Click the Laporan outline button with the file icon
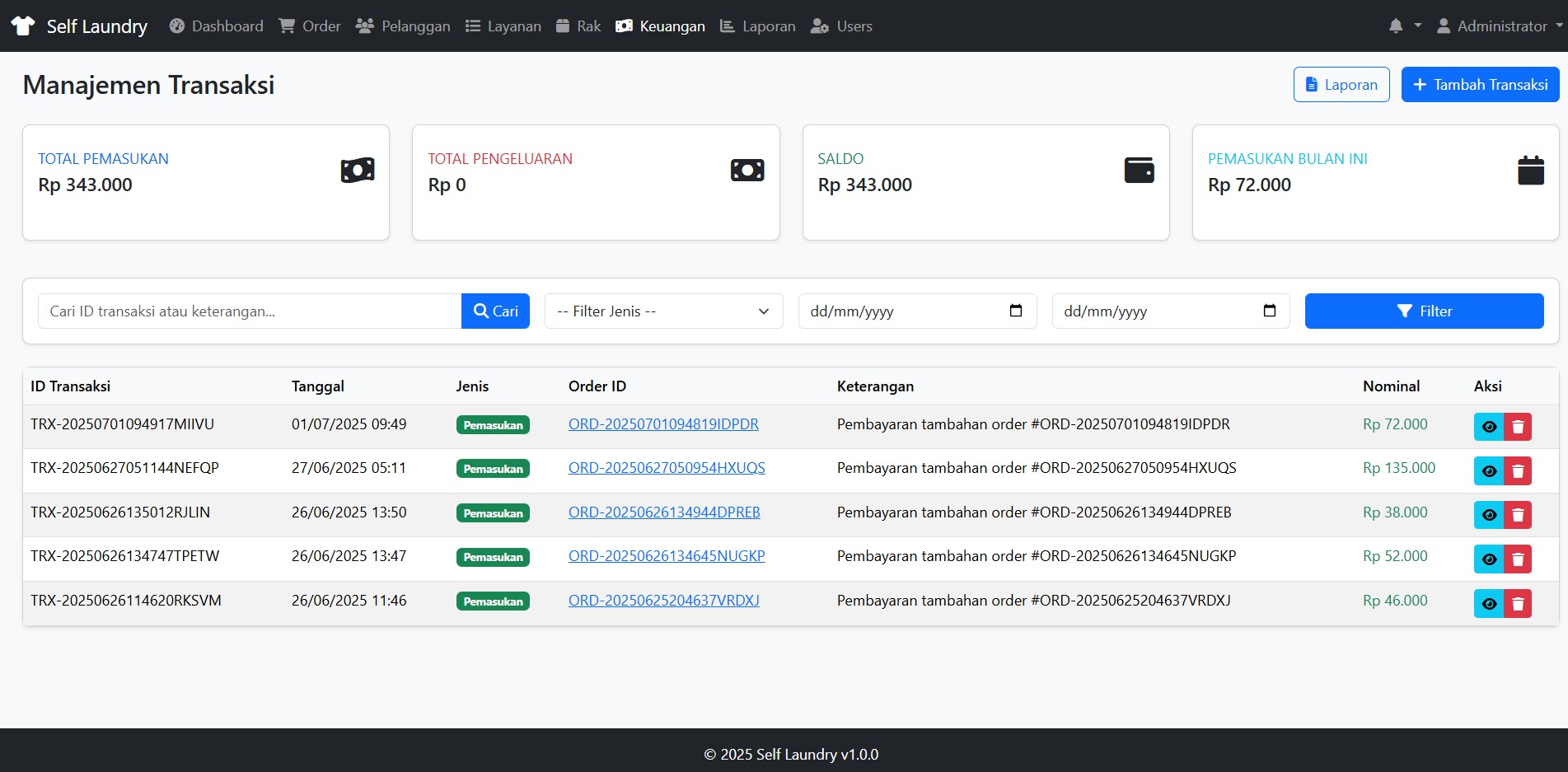Screen dimensions: 1568x772 (1341, 84)
